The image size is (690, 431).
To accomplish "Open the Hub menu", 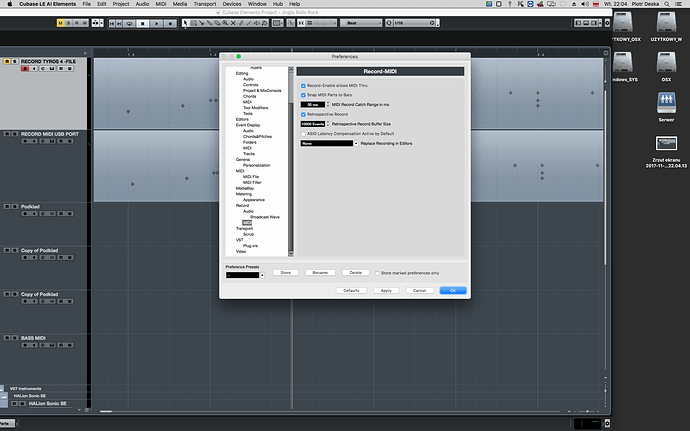I will (278, 4).
